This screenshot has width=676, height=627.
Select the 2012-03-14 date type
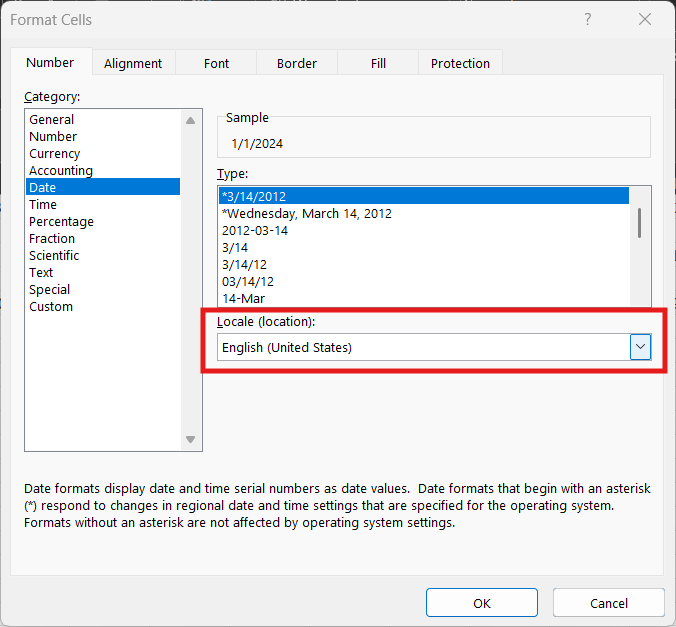click(255, 230)
